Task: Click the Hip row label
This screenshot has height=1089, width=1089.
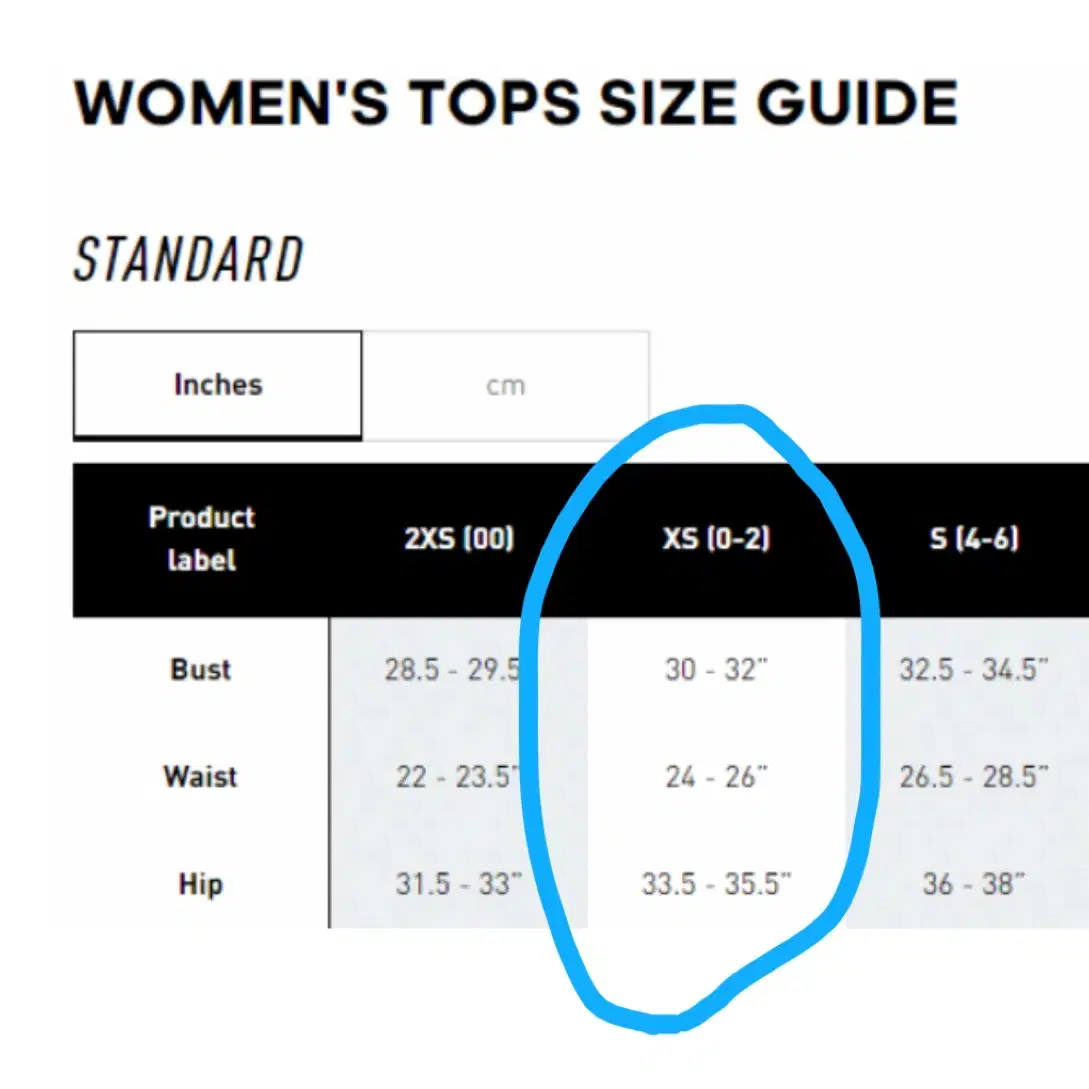Action: tap(201, 884)
